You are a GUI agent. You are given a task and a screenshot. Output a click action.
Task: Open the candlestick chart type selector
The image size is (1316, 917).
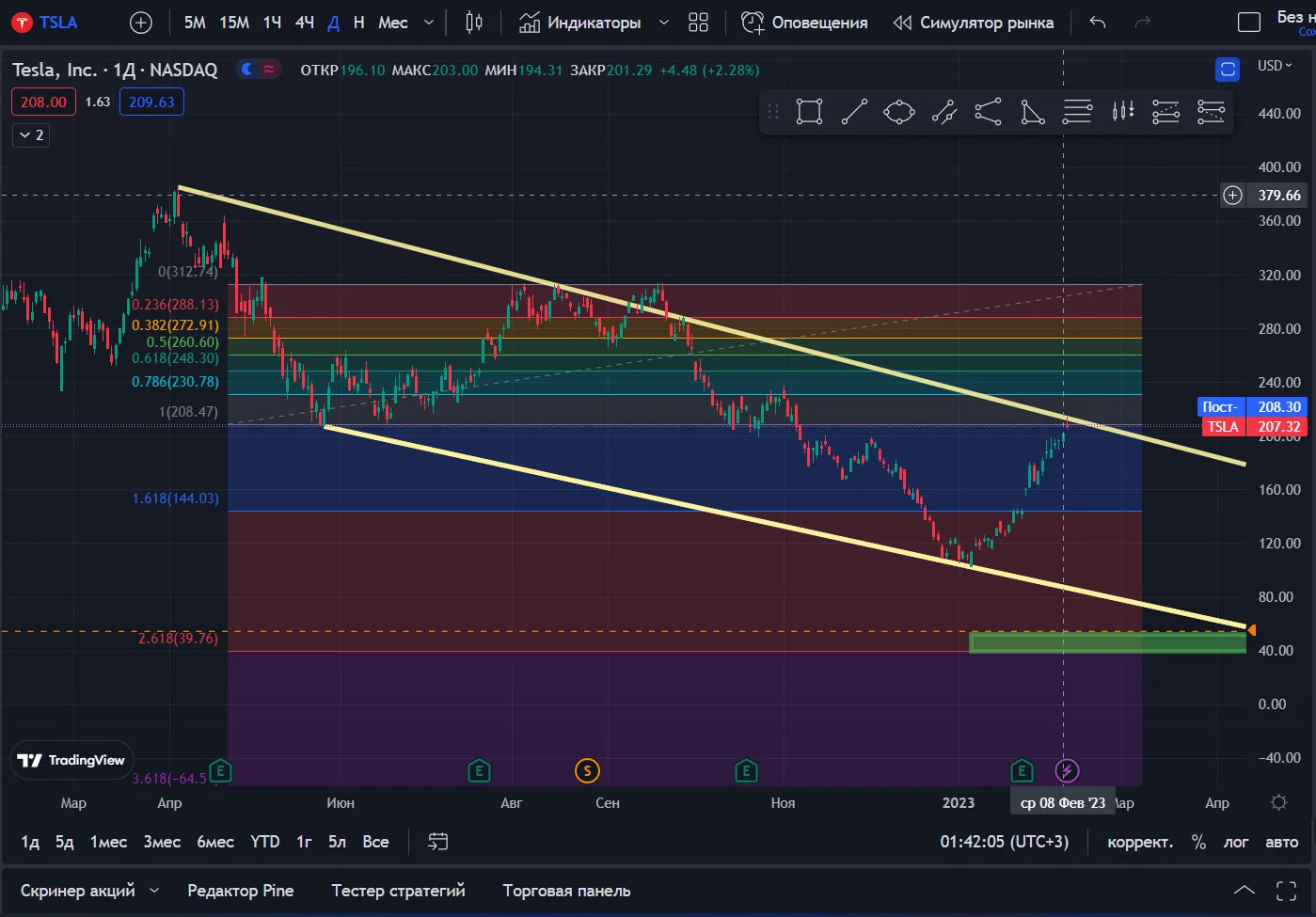click(x=474, y=23)
